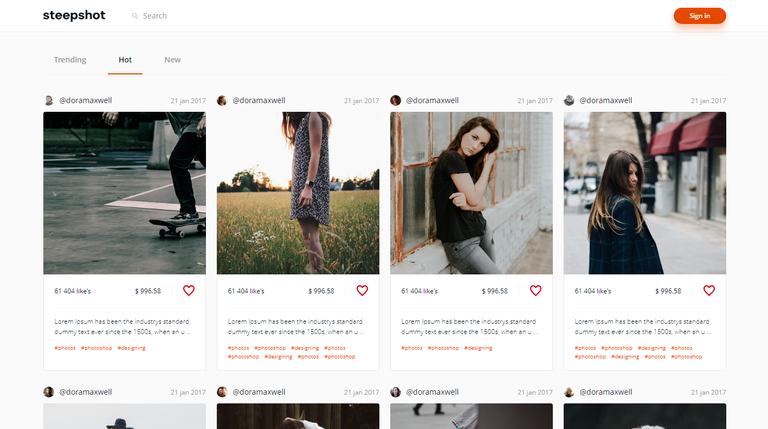
Task: Click "61 404 like's" under the field photo
Action: tap(246, 291)
